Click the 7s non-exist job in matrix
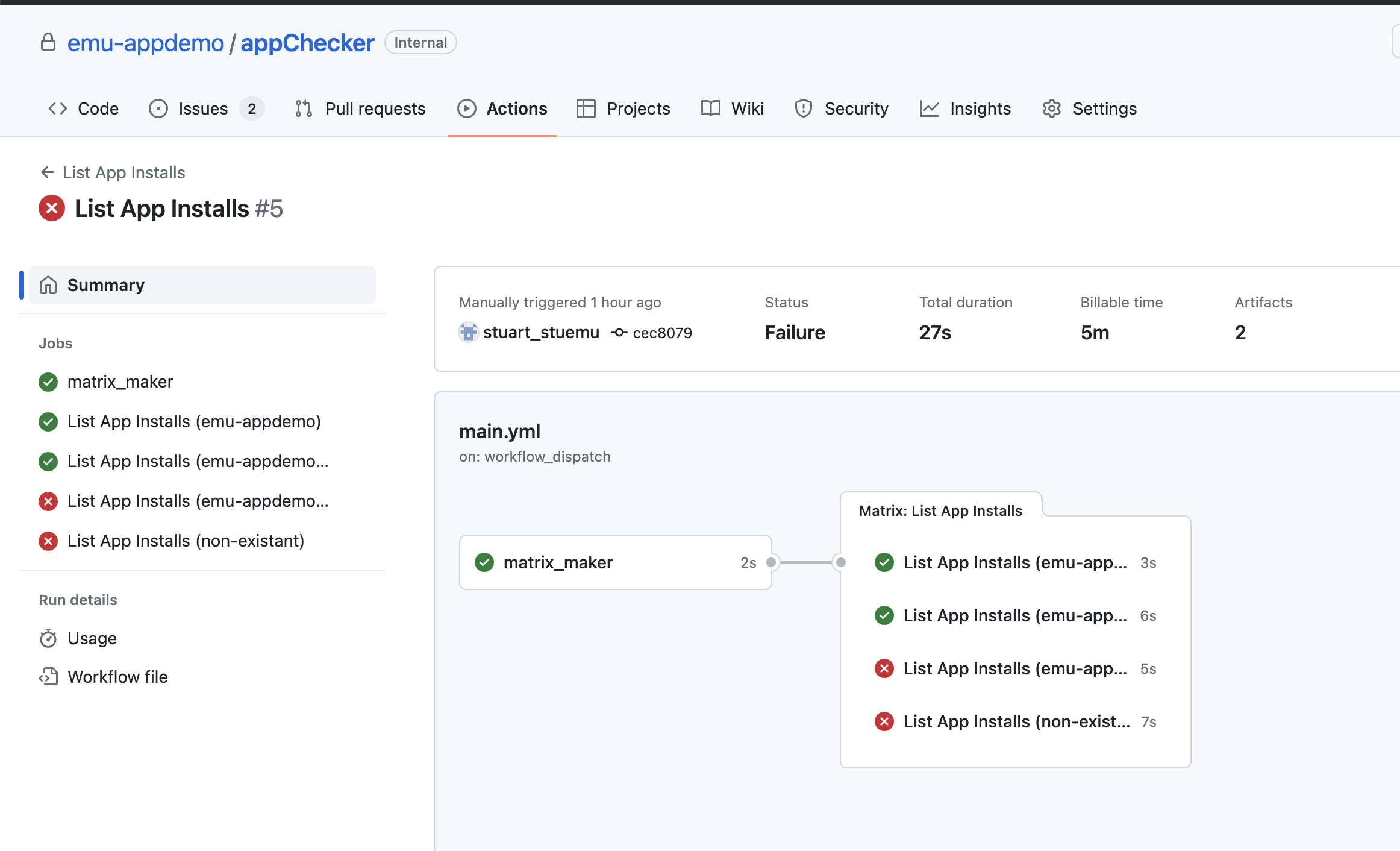The width and height of the screenshot is (1400, 851). point(1016,721)
